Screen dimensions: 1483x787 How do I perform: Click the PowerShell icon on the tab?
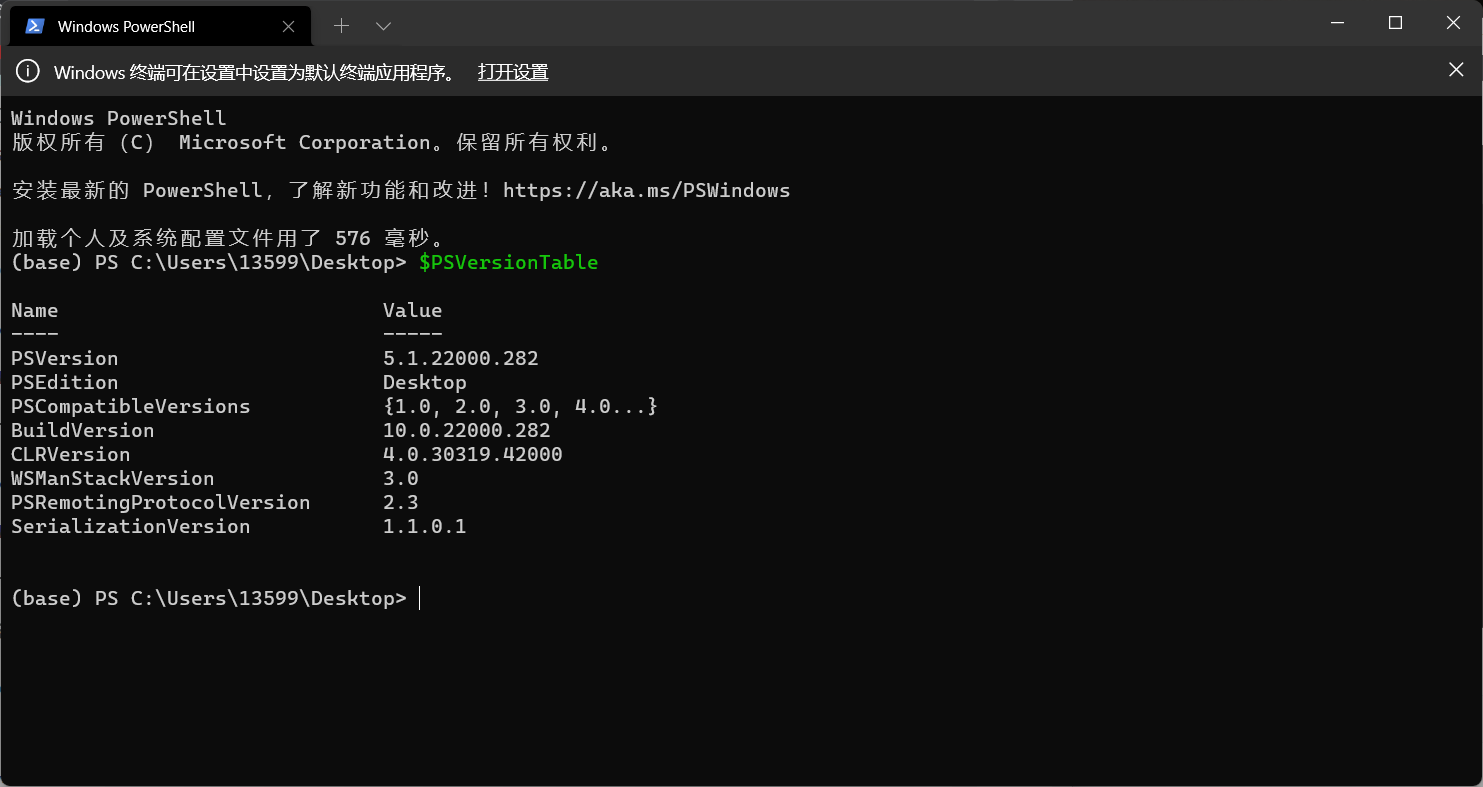tap(33, 25)
